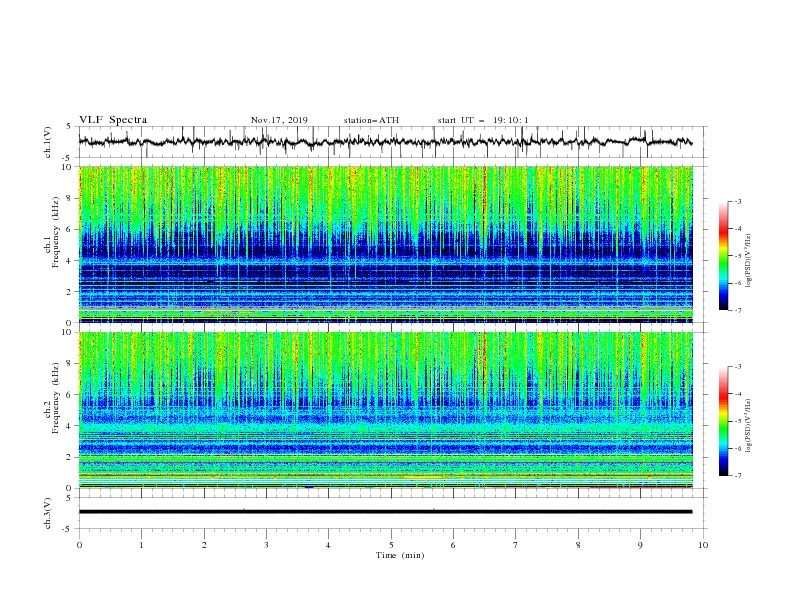Click time axis tick label "6"
Viewport: 792px width, 612px height.
coord(453,545)
